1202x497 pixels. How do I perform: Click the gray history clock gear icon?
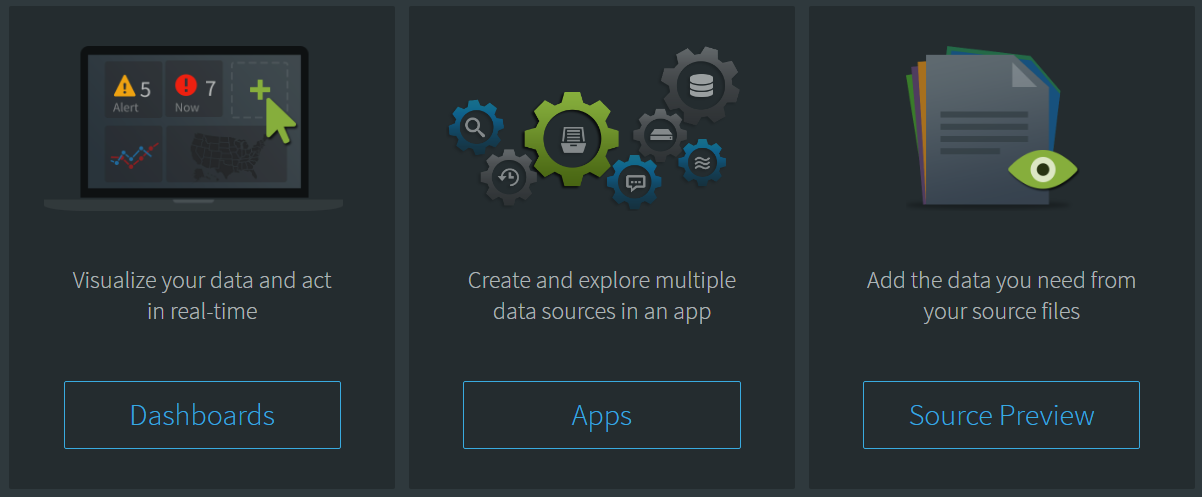(x=509, y=178)
